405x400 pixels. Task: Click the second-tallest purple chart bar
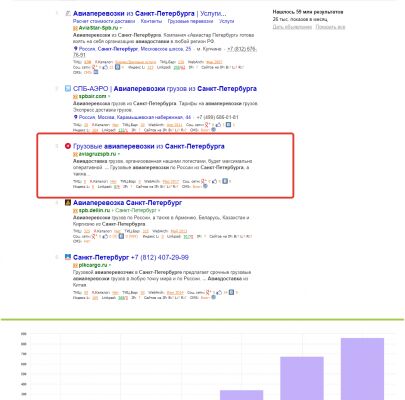pos(302,378)
